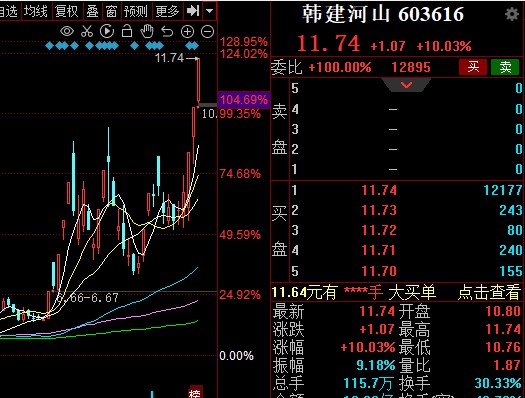Screen dimensions: 525x398
Task: Select the purple 104.69% level marker
Action: click(x=244, y=99)
